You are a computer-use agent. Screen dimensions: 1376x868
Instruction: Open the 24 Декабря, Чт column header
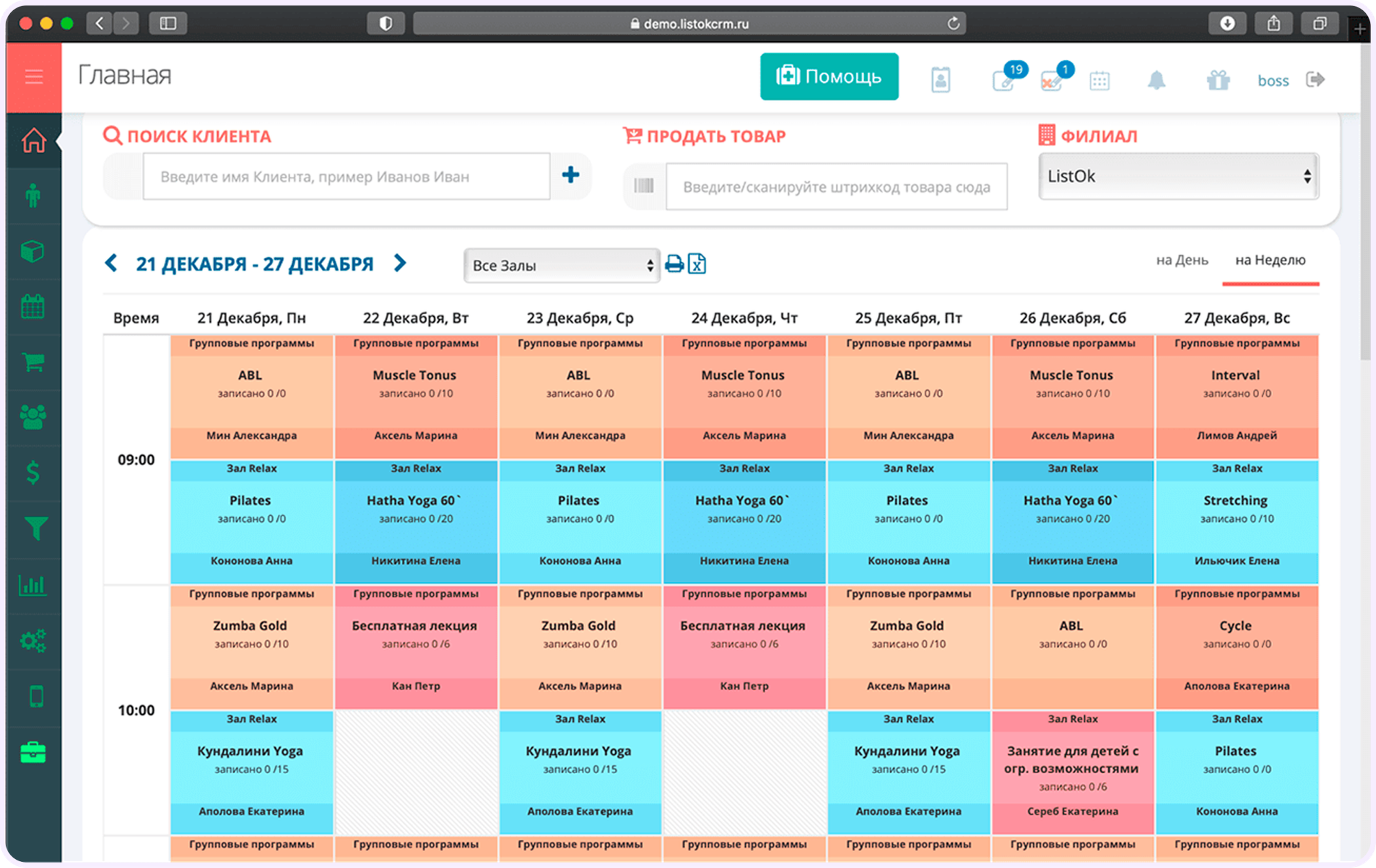tap(744, 318)
